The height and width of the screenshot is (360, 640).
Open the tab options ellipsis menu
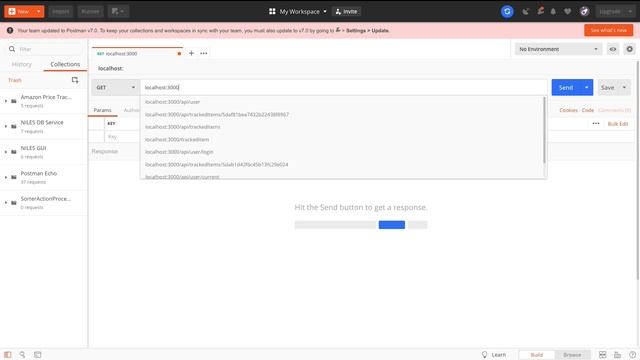(204, 53)
